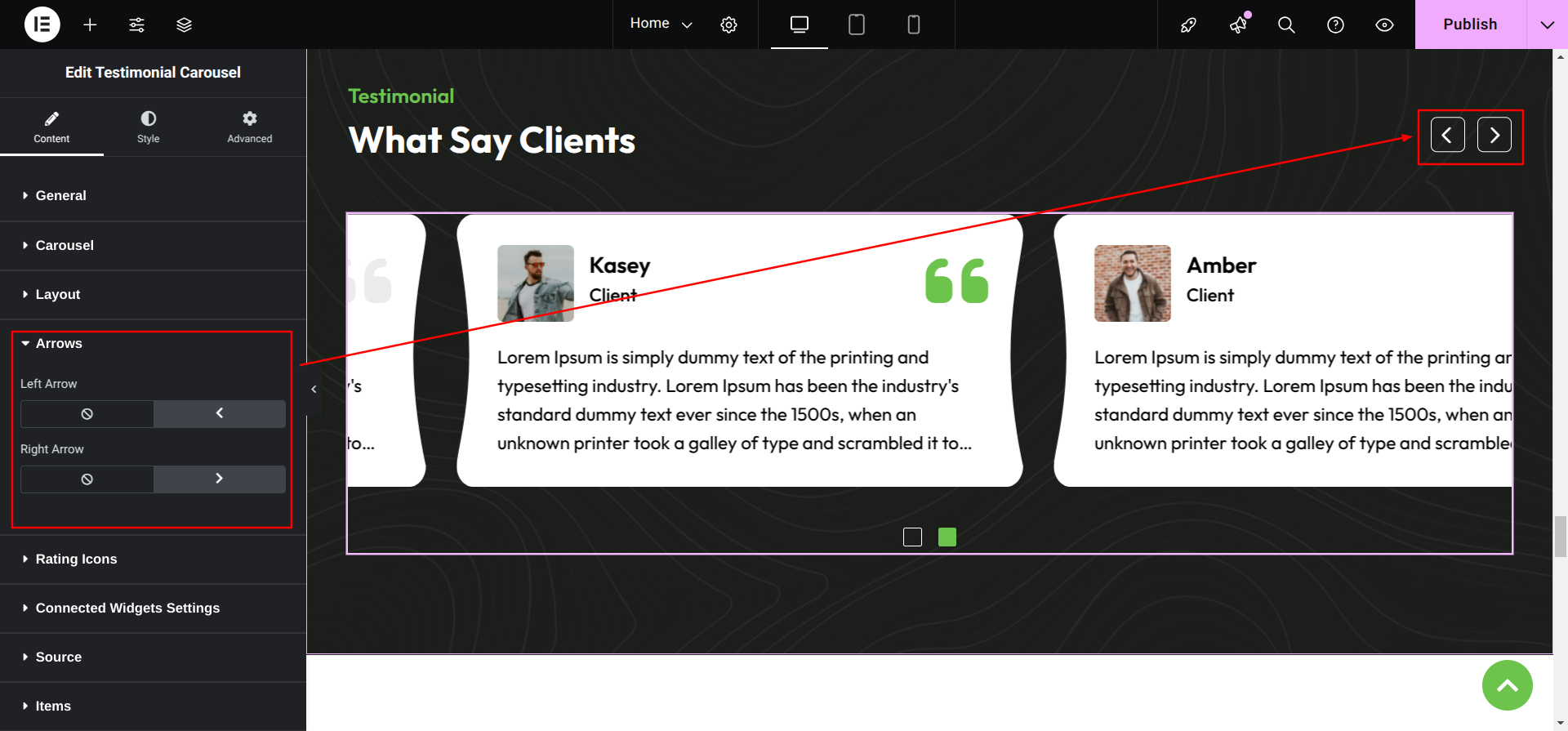Open page settings gear icon
The height and width of the screenshot is (731, 1568).
[728, 25]
